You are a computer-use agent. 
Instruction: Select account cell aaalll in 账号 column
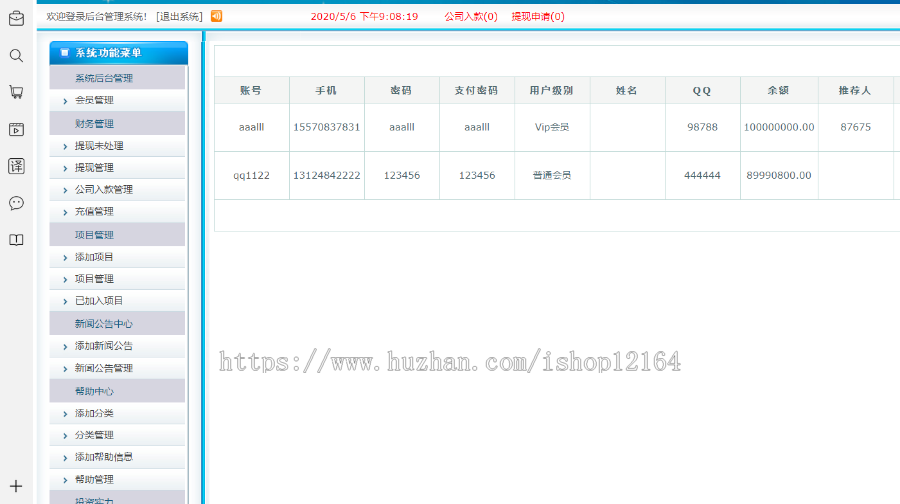click(251, 127)
